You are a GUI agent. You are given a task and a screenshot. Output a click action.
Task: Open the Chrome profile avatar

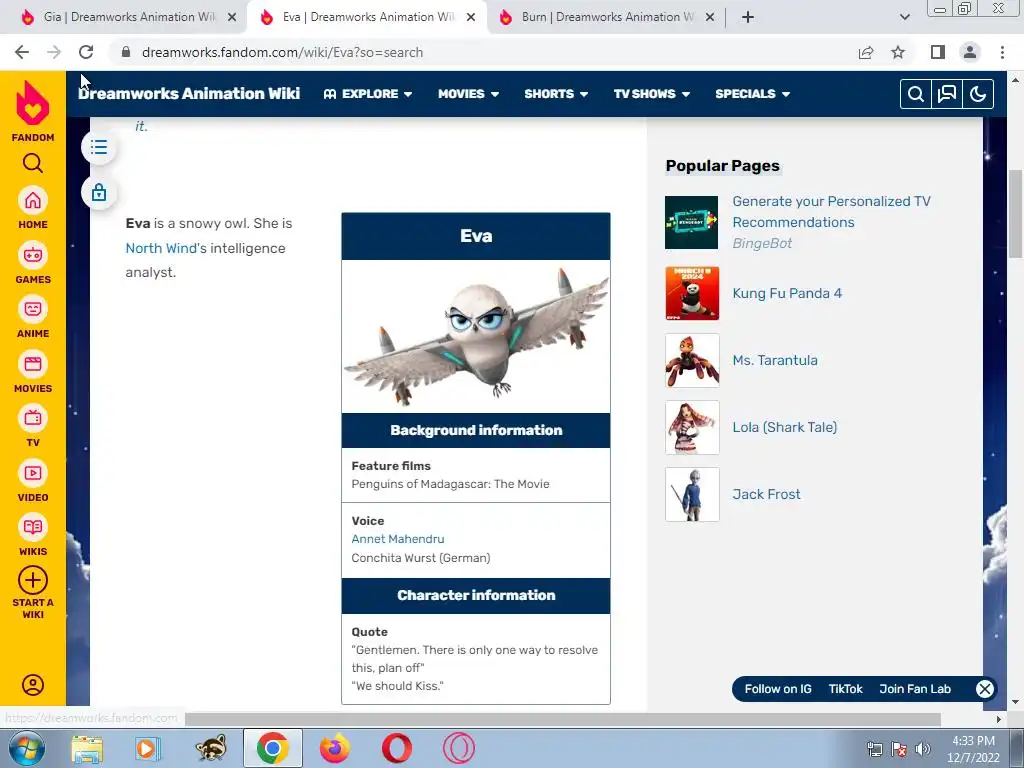(x=970, y=52)
